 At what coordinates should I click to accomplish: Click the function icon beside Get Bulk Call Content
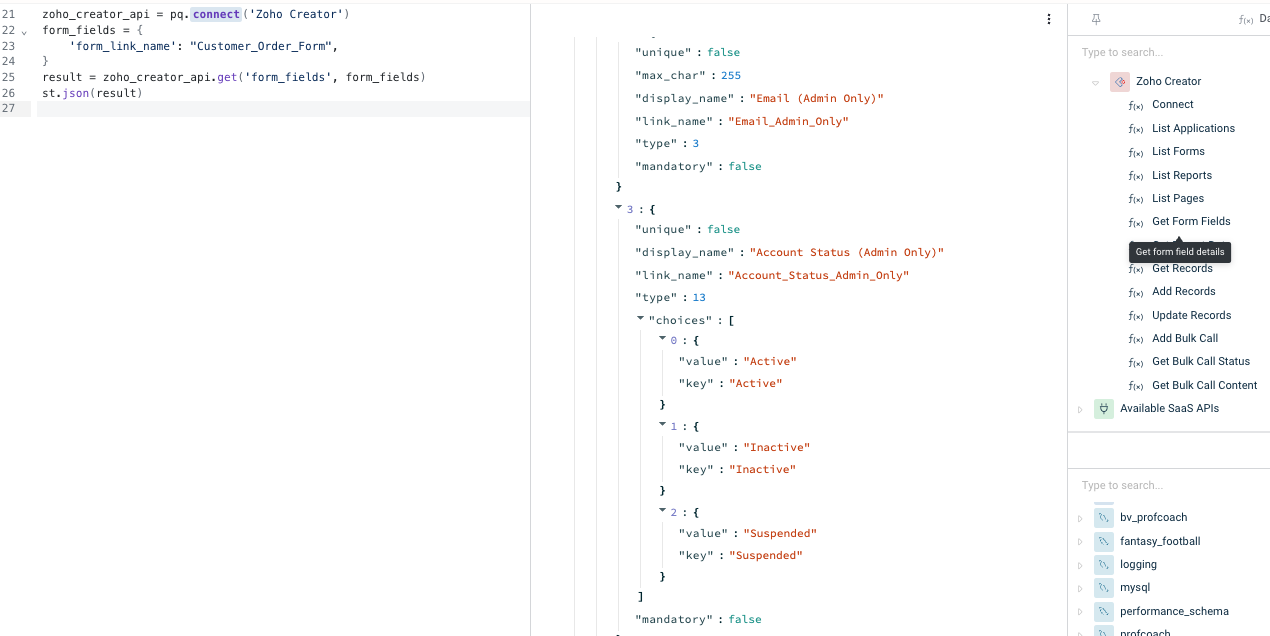click(1136, 386)
